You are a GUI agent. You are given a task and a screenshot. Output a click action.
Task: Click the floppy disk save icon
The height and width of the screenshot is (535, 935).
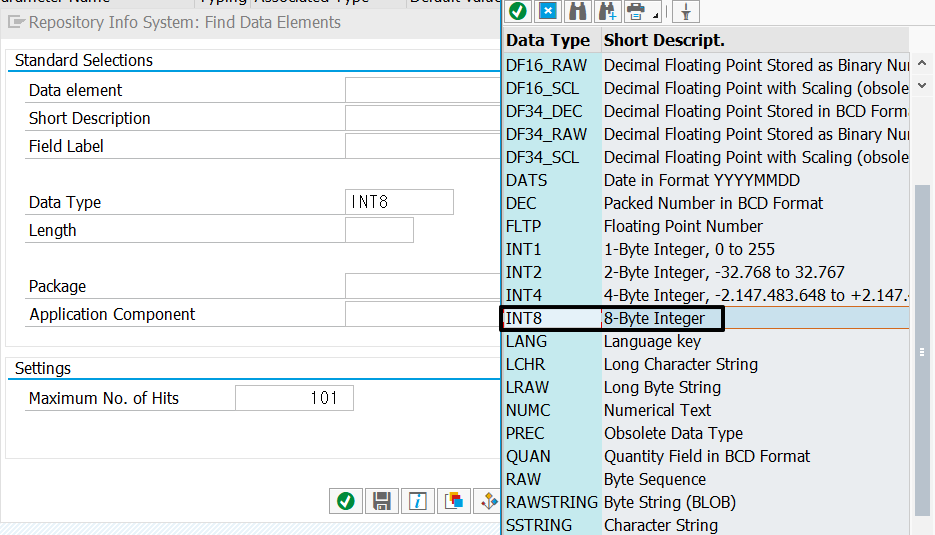click(x=381, y=501)
